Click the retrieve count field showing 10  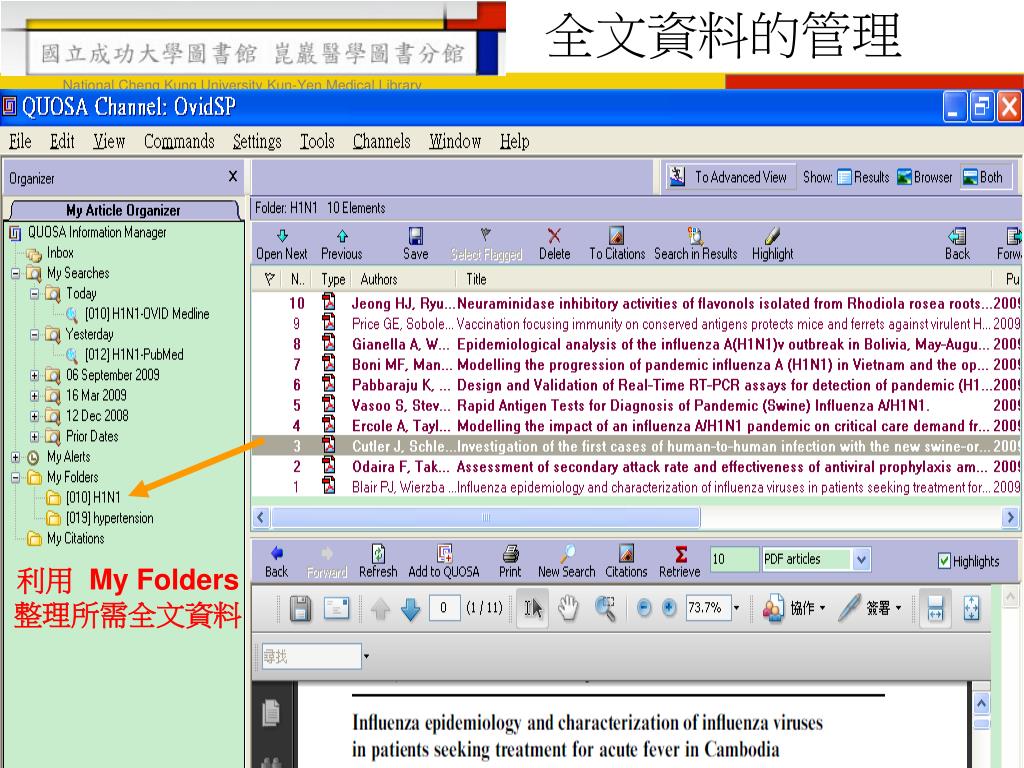pyautogui.click(x=734, y=559)
